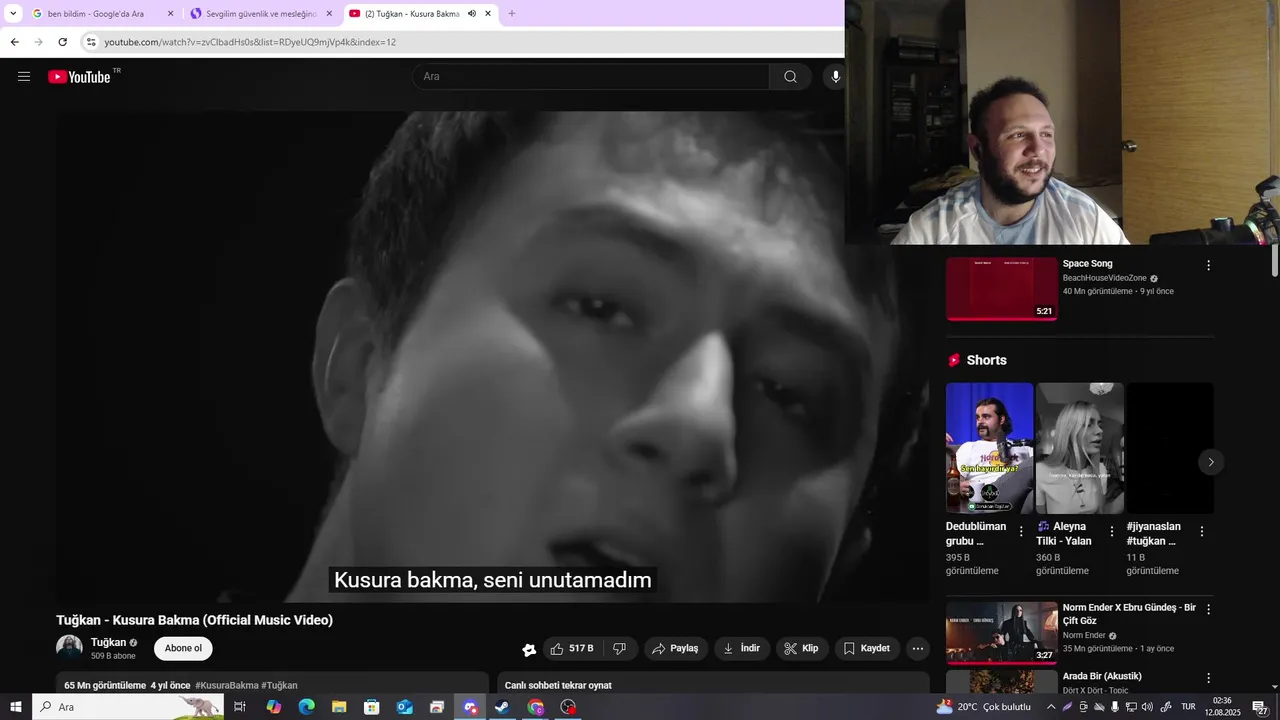Viewport: 1280px width, 720px height.
Task: Open the Tuğkan channel name link
Action: pos(108,642)
